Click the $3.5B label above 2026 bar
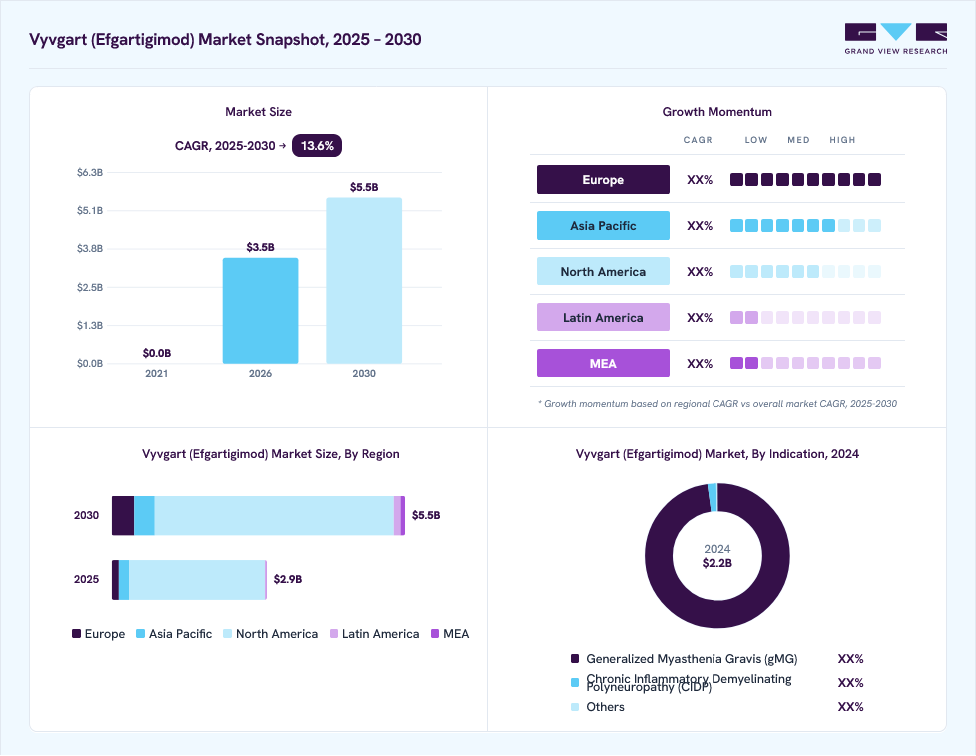This screenshot has width=976, height=756. pyautogui.click(x=260, y=247)
